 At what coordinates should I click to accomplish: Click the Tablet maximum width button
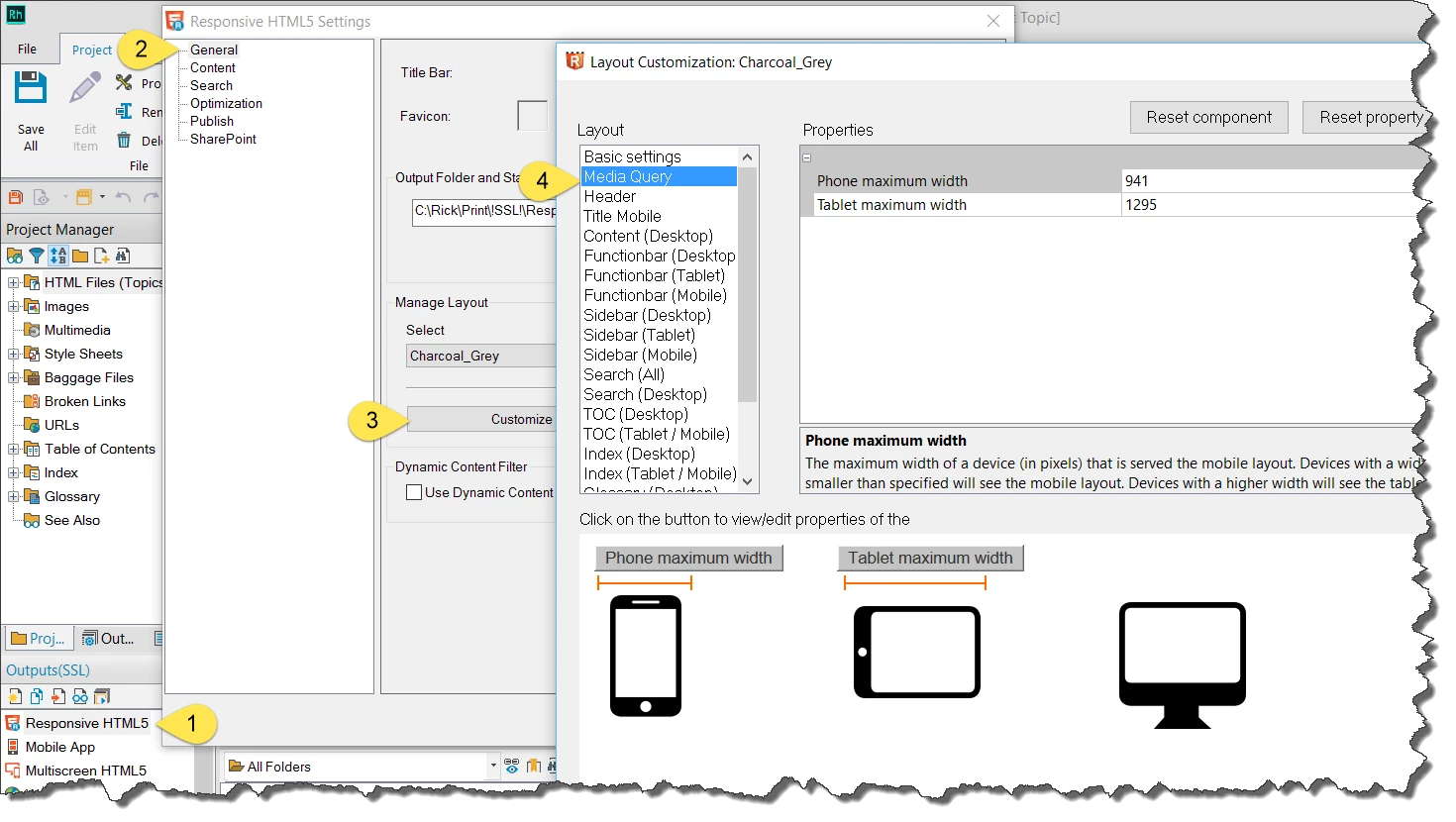[930, 558]
